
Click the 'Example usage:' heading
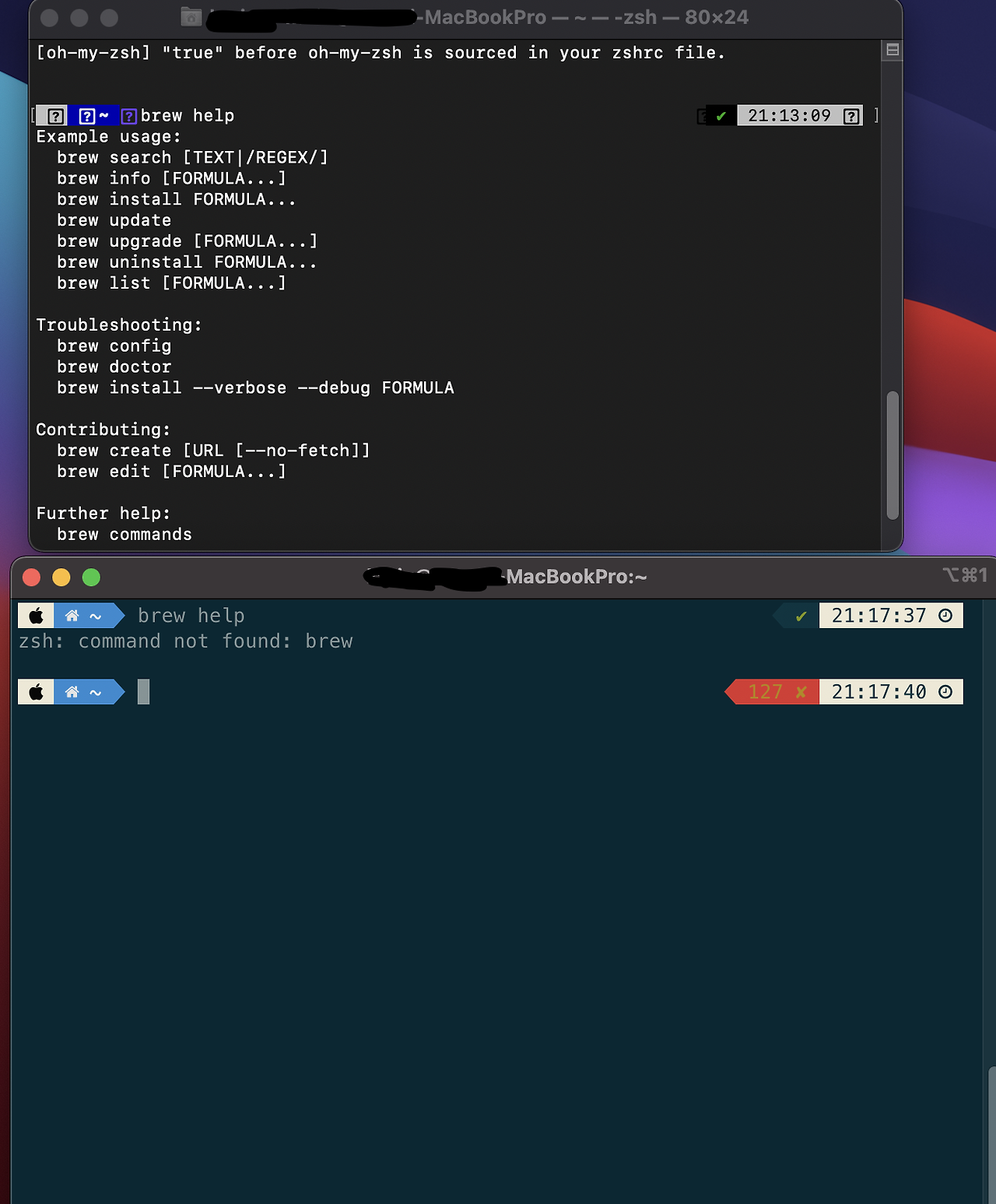point(108,137)
